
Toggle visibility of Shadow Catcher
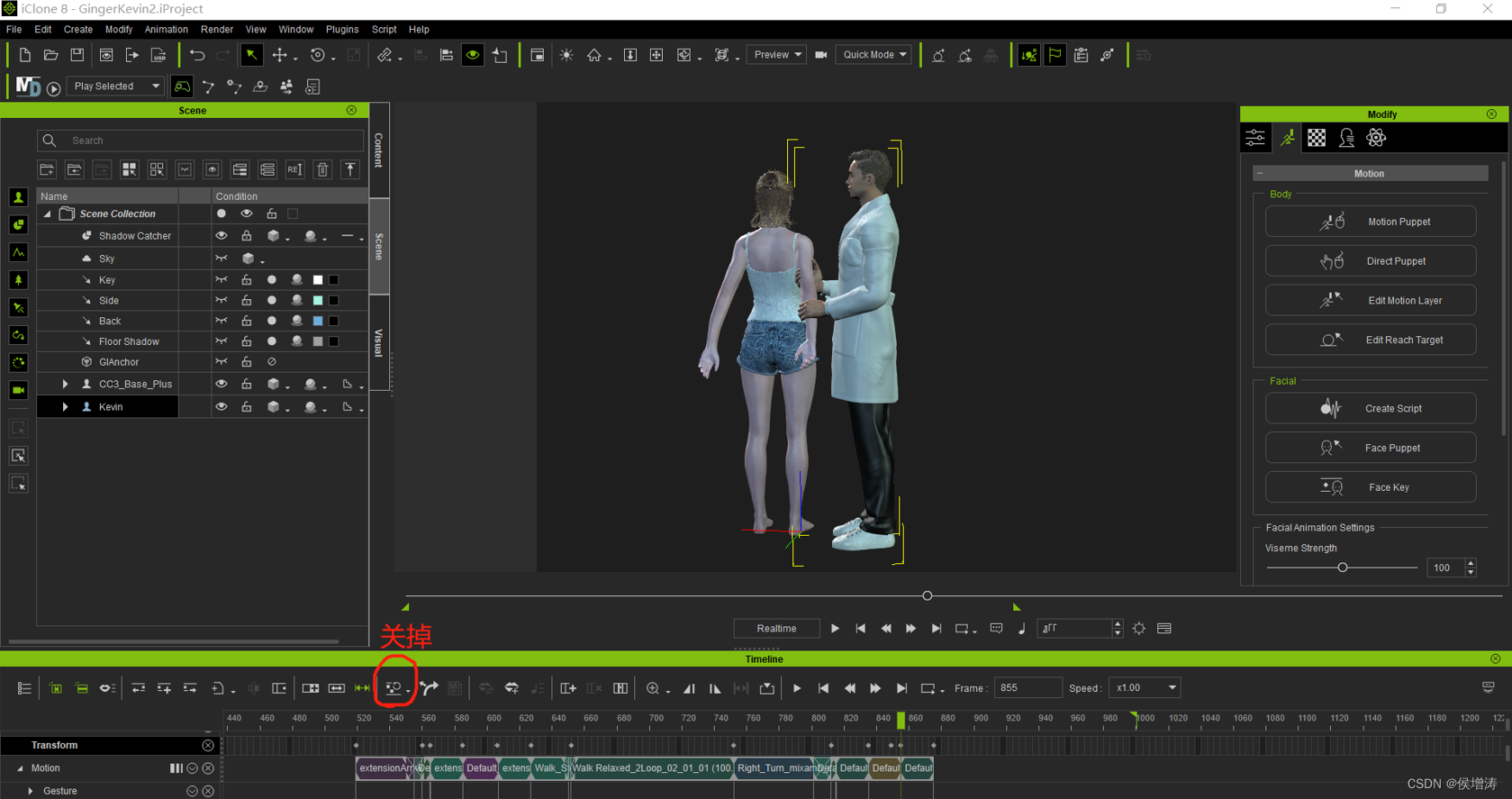pyautogui.click(x=221, y=236)
